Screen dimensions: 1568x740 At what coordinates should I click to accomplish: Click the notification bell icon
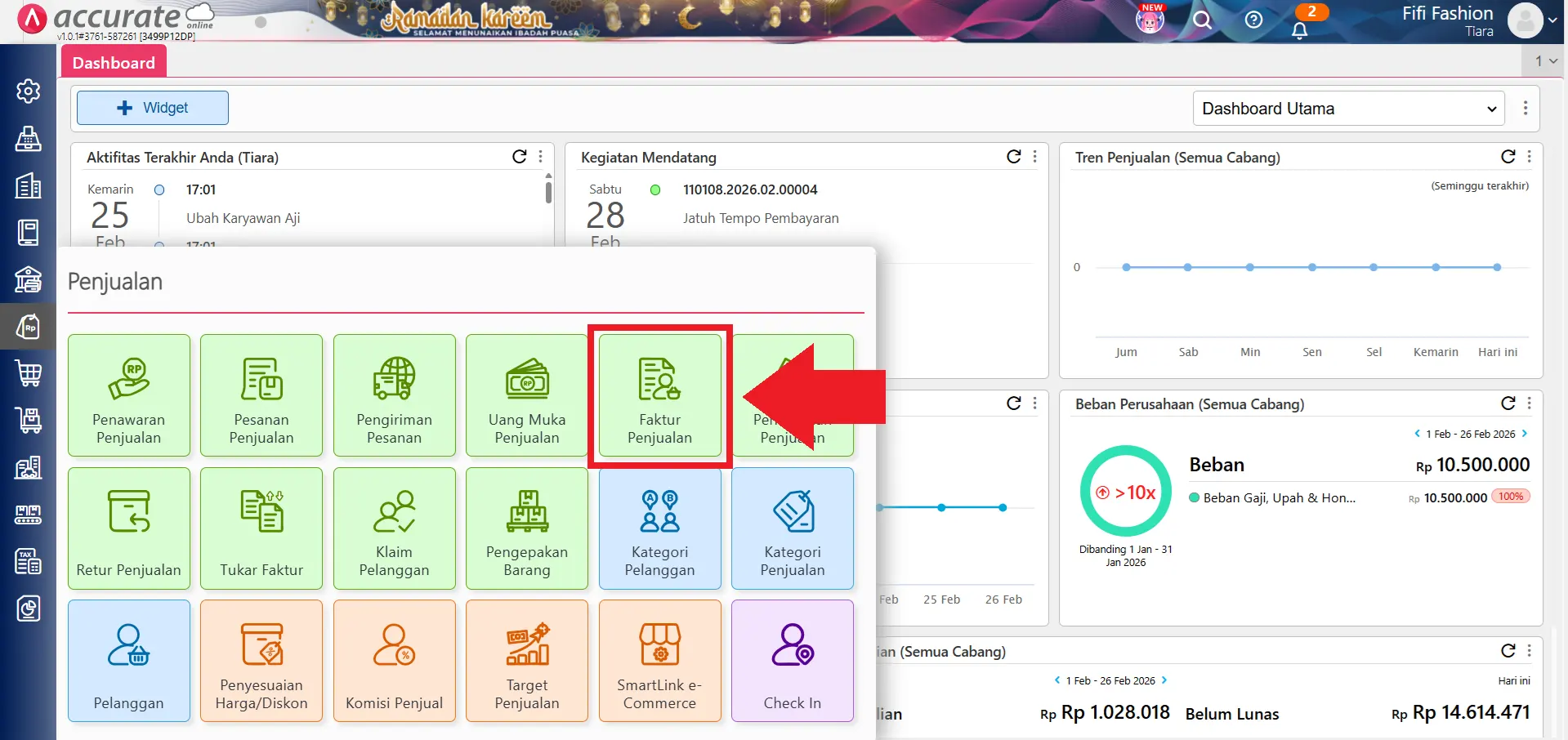(x=1299, y=30)
